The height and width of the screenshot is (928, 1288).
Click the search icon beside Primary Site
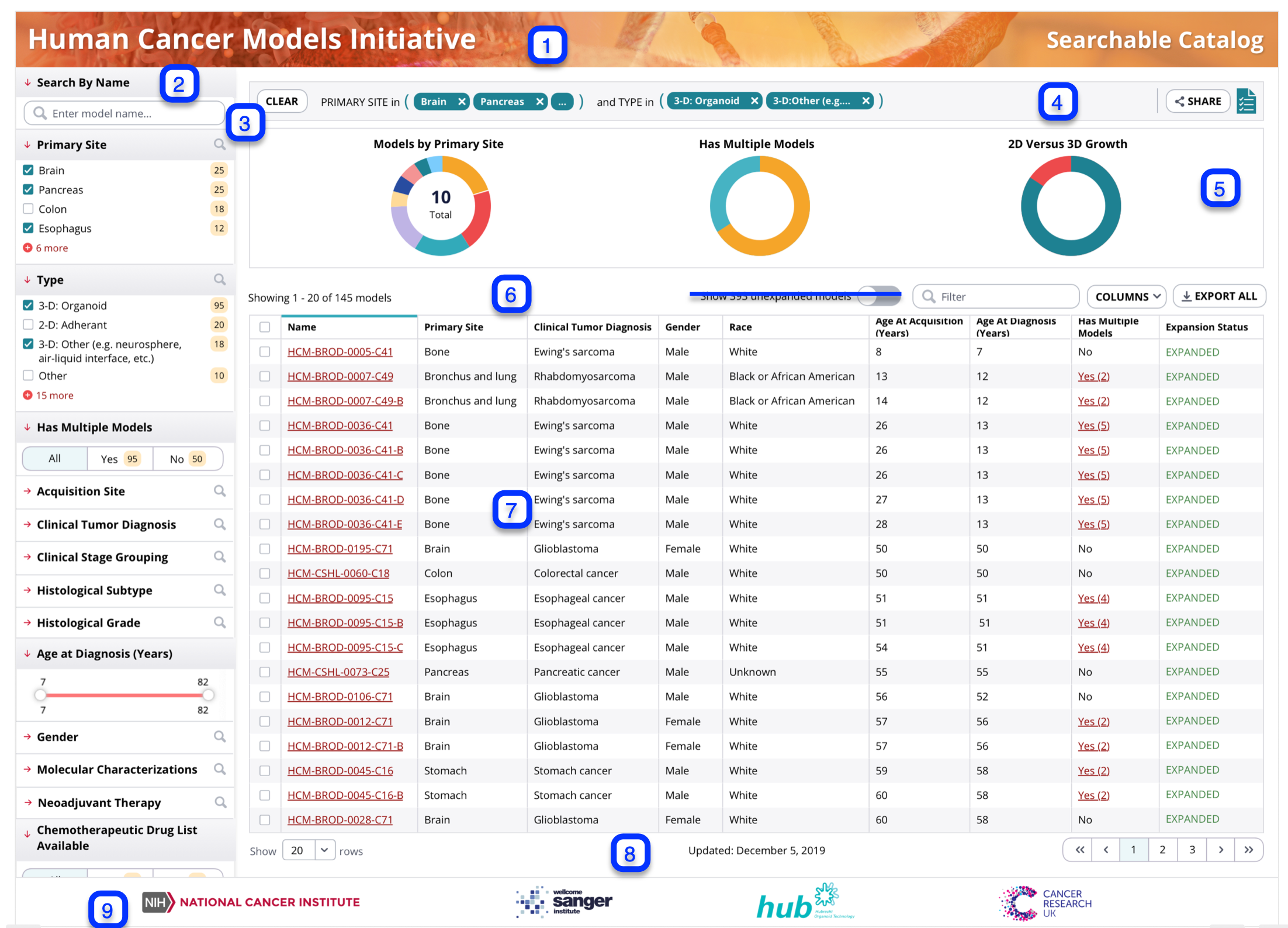220,144
